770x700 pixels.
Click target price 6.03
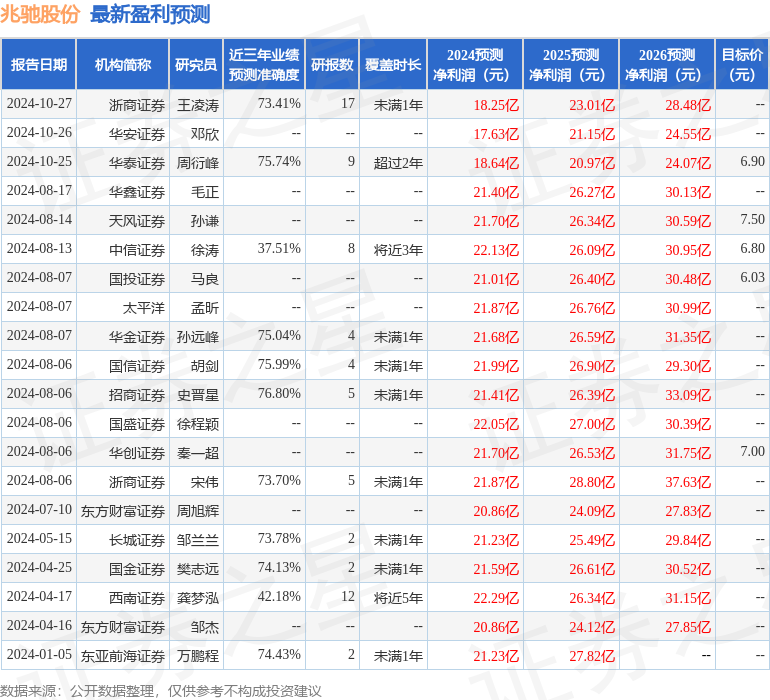point(752,278)
